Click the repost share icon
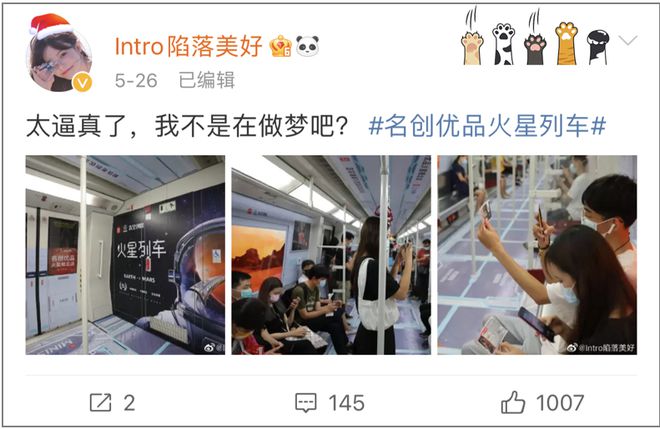660x429 pixels. coord(101,403)
